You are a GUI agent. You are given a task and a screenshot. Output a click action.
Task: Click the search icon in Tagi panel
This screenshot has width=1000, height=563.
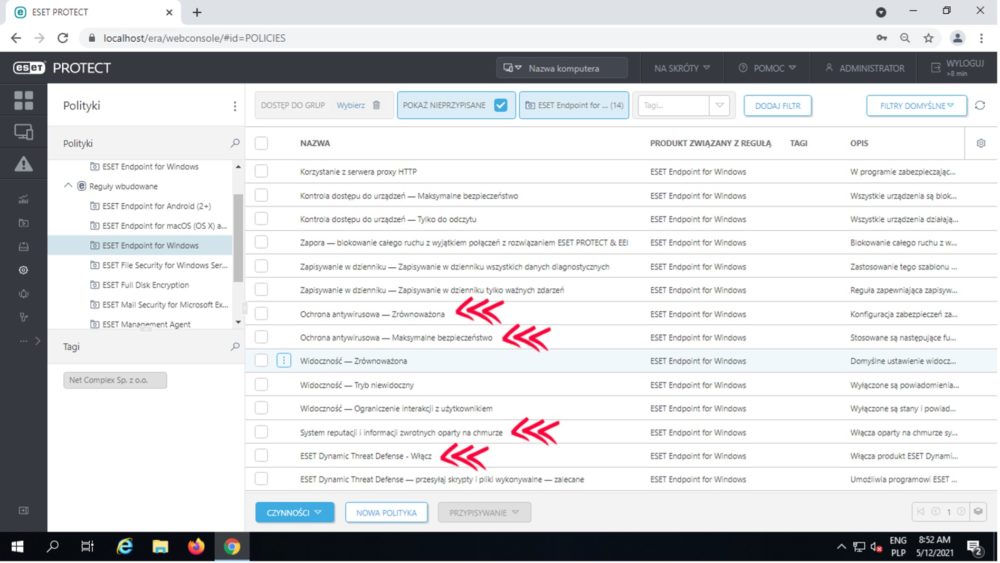pos(235,346)
